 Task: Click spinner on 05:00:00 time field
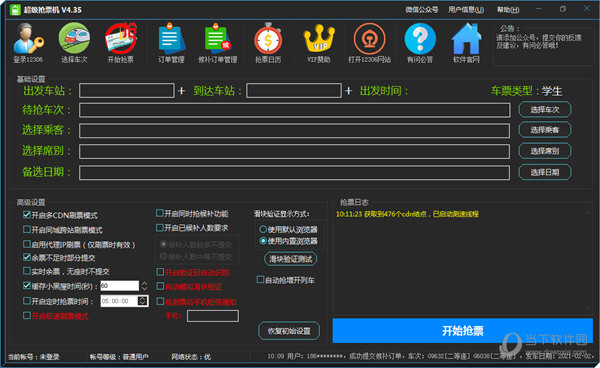coord(142,301)
